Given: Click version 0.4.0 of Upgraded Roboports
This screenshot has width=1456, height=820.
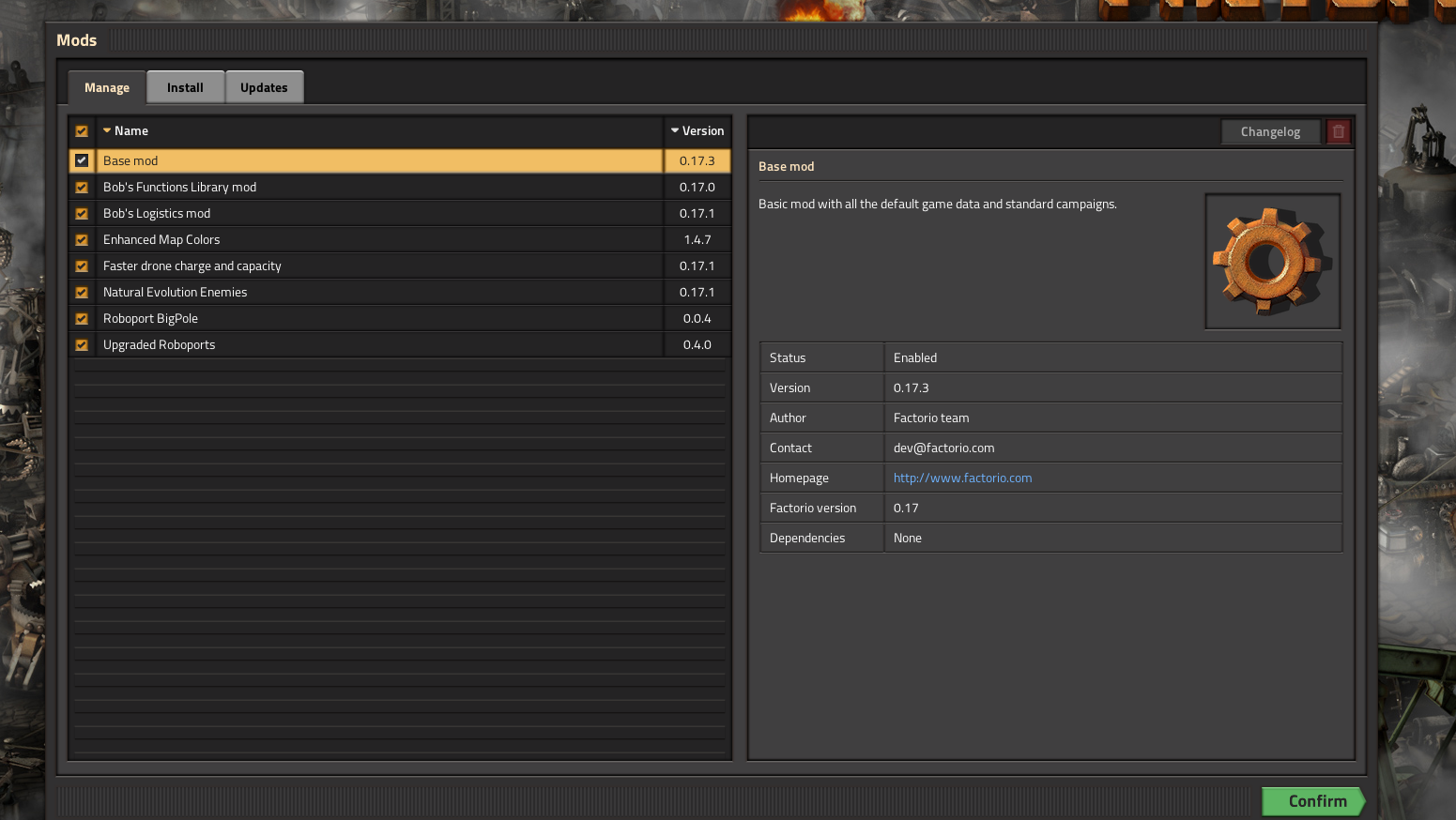Looking at the screenshot, I should point(697,344).
